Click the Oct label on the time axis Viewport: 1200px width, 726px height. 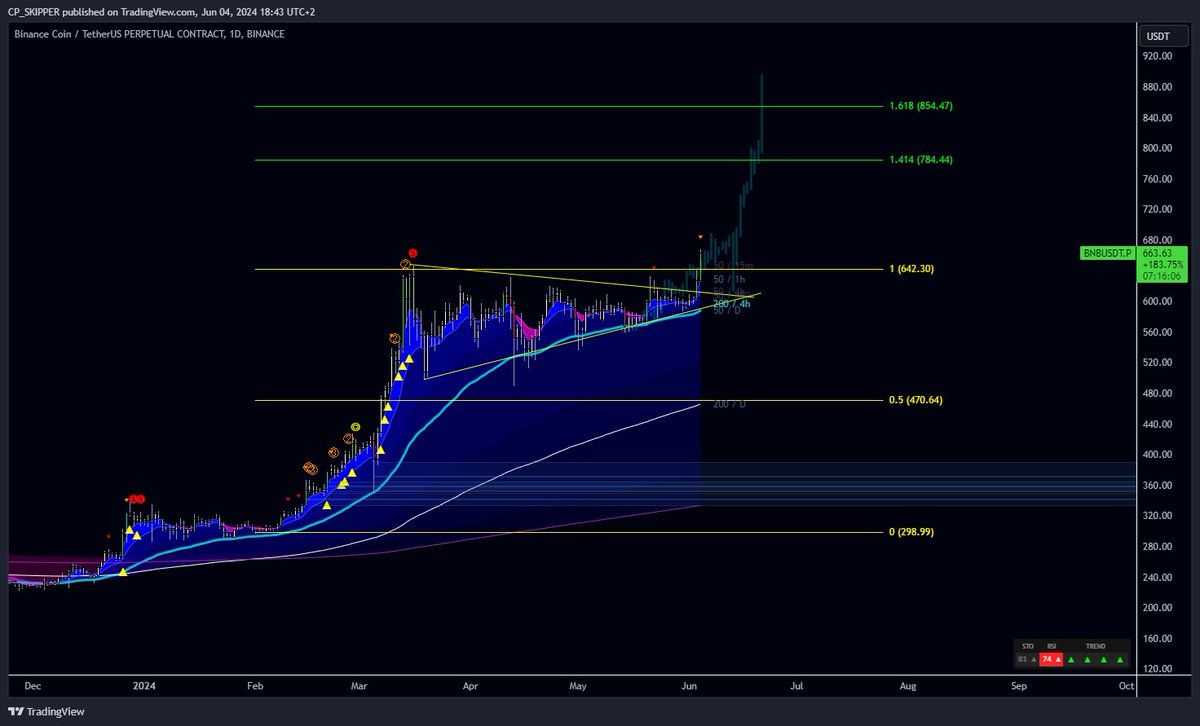pos(1126,687)
